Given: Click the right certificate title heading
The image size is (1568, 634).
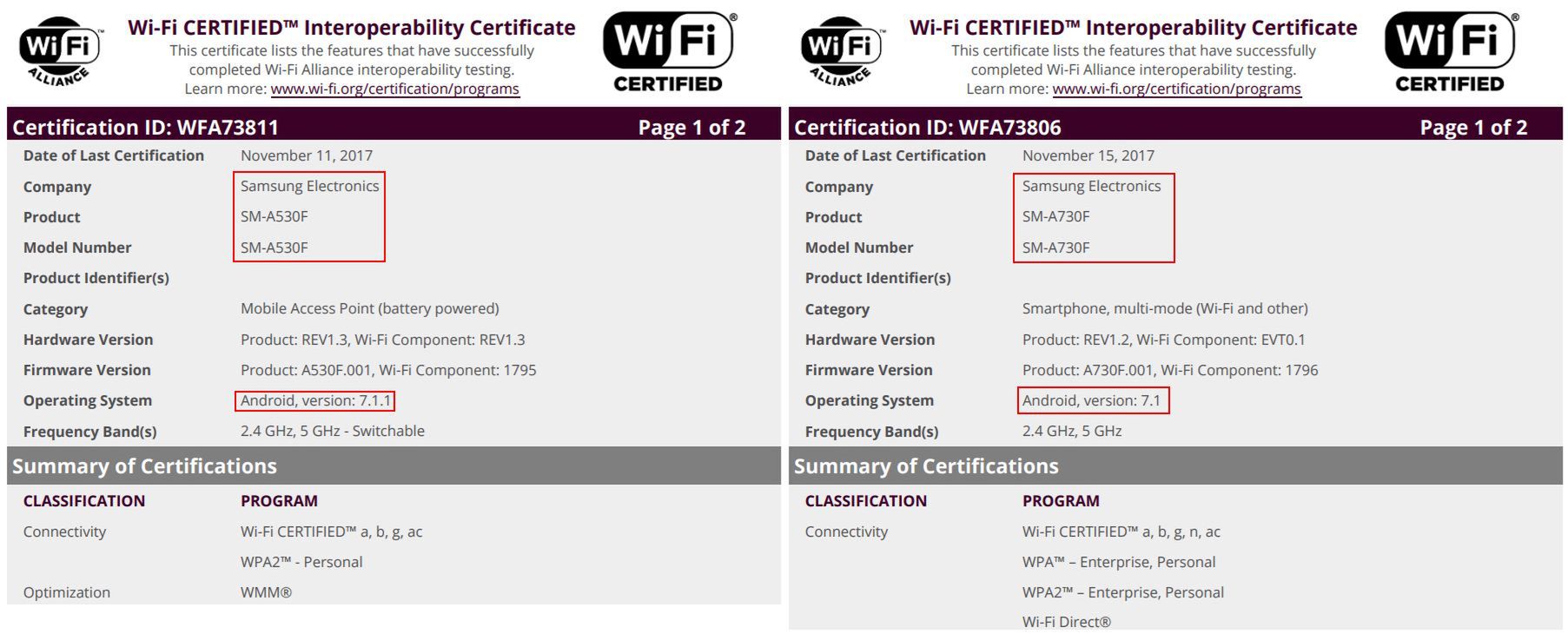Looking at the screenshot, I should pos(1134,28).
